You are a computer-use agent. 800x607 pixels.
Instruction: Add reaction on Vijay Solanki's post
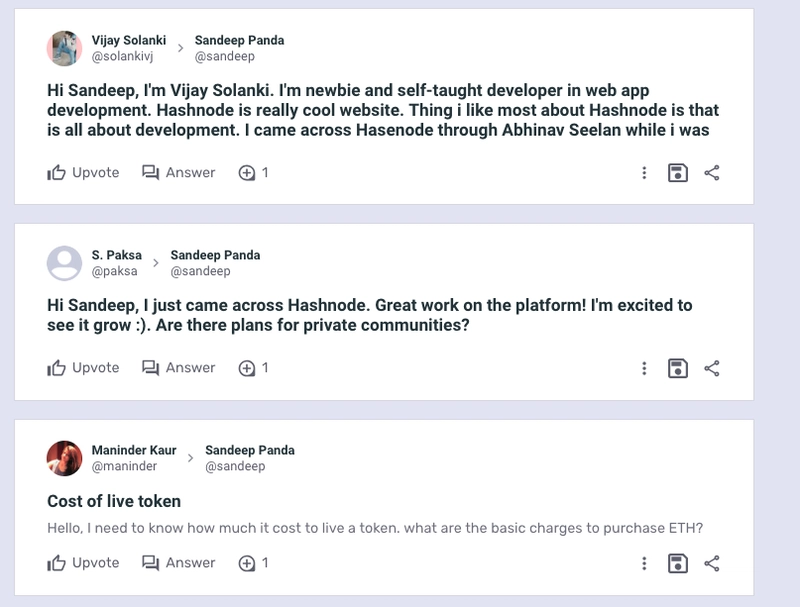pyautogui.click(x=254, y=173)
